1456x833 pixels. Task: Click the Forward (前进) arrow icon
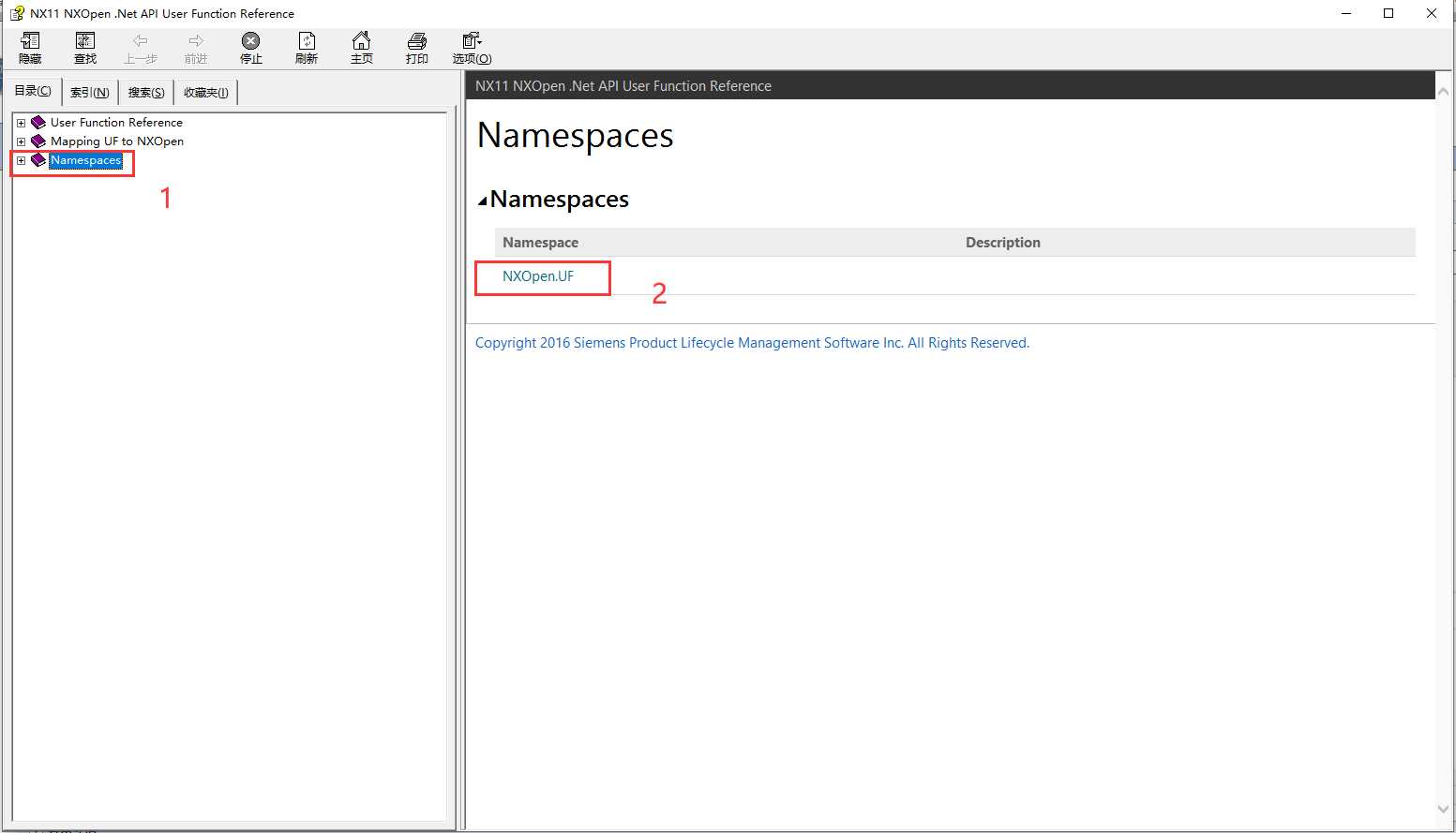point(196,41)
